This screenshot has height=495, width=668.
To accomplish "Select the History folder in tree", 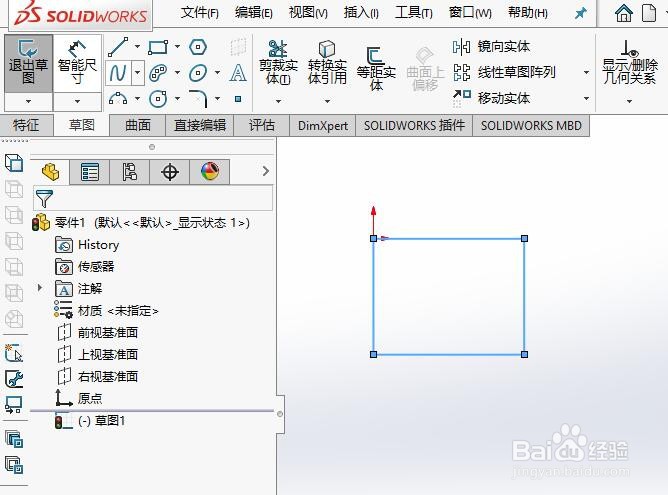I will point(87,245).
